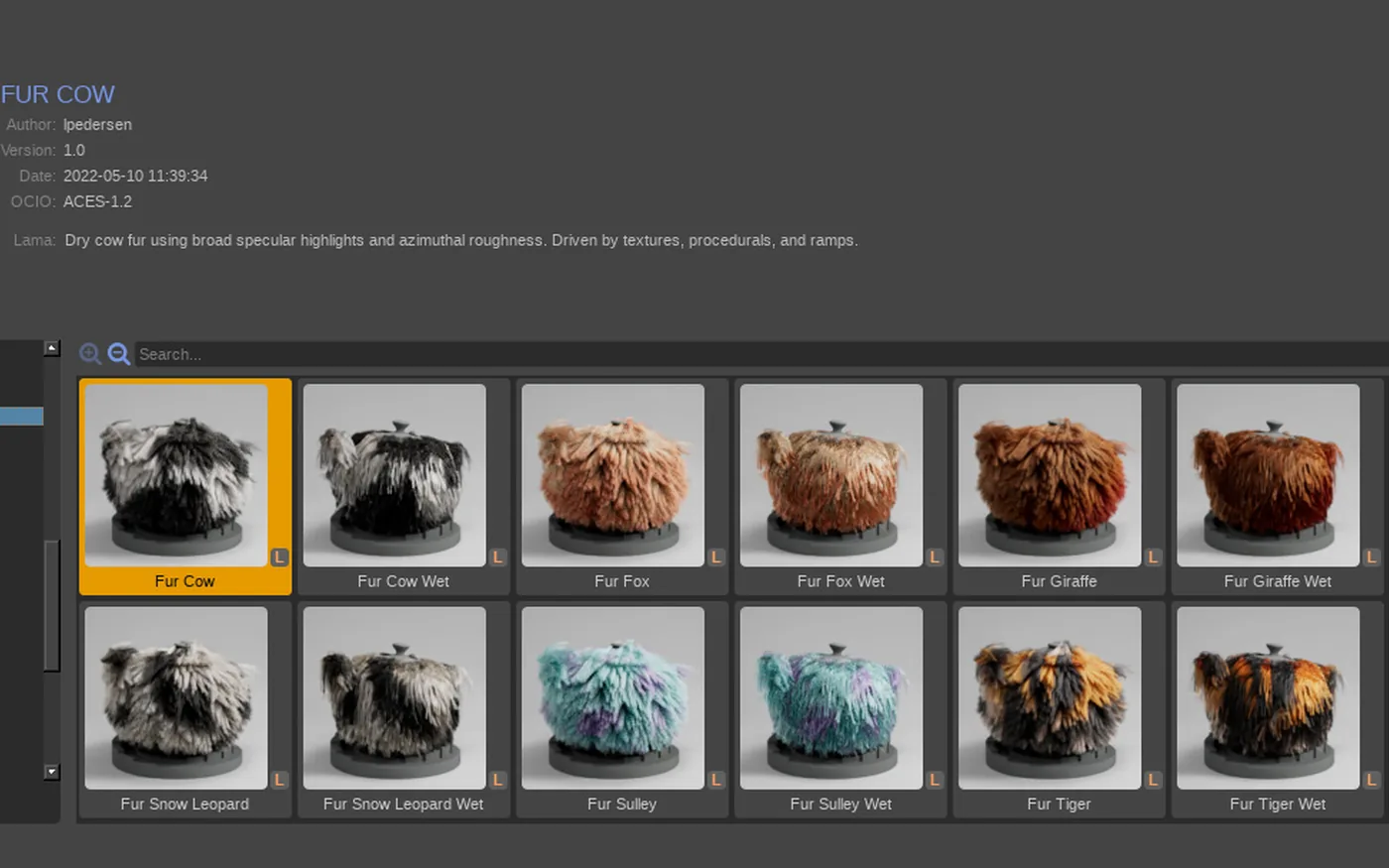Click the zoom out magnifier icon
1389x868 pixels.
[x=119, y=354]
